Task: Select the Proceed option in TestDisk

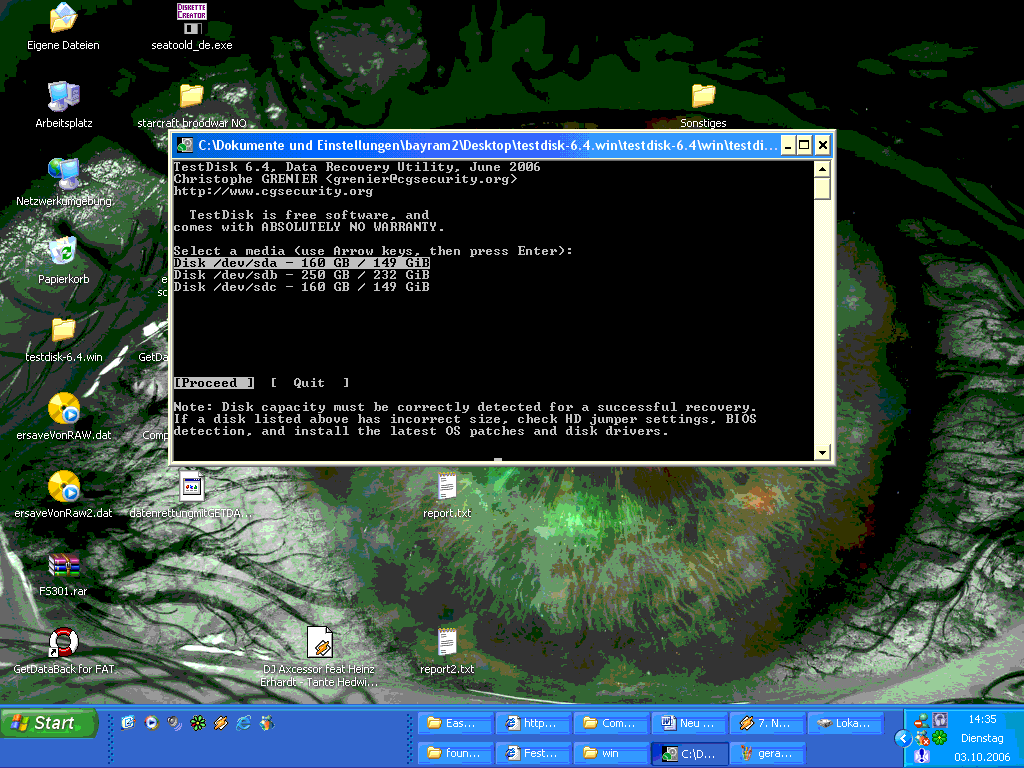Action: coord(214,383)
